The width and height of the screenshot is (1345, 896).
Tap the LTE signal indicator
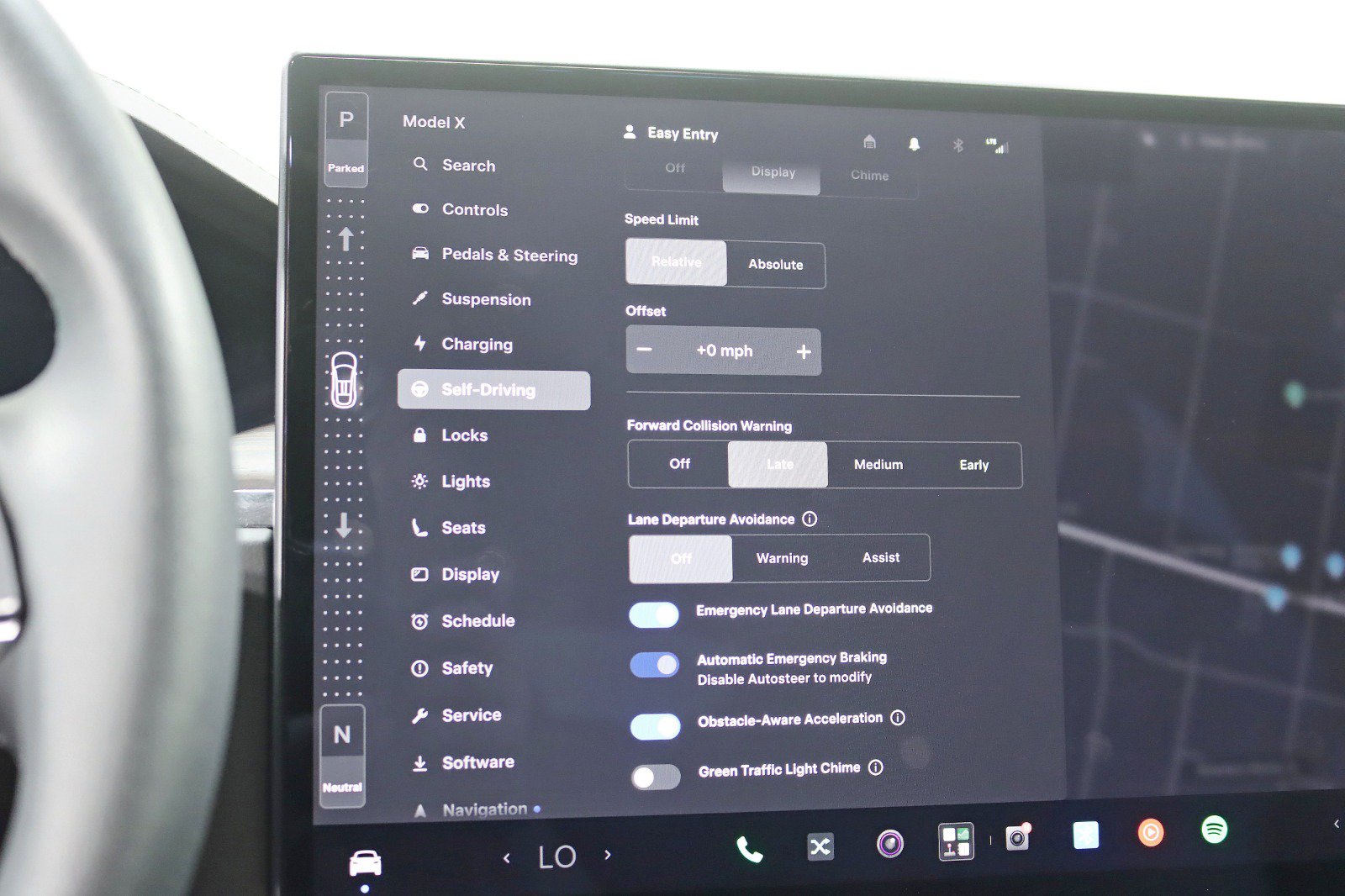pos(997,146)
